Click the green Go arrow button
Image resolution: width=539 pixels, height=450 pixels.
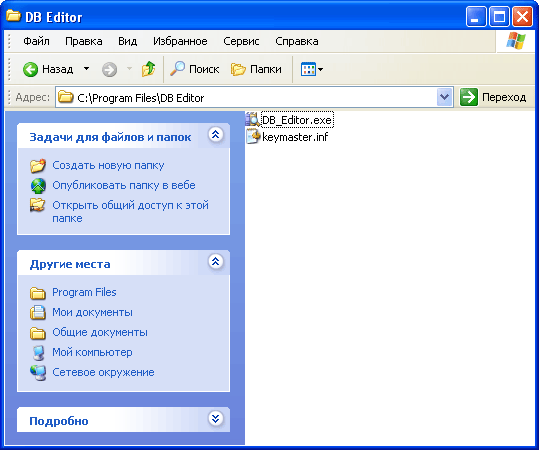click(x=469, y=97)
